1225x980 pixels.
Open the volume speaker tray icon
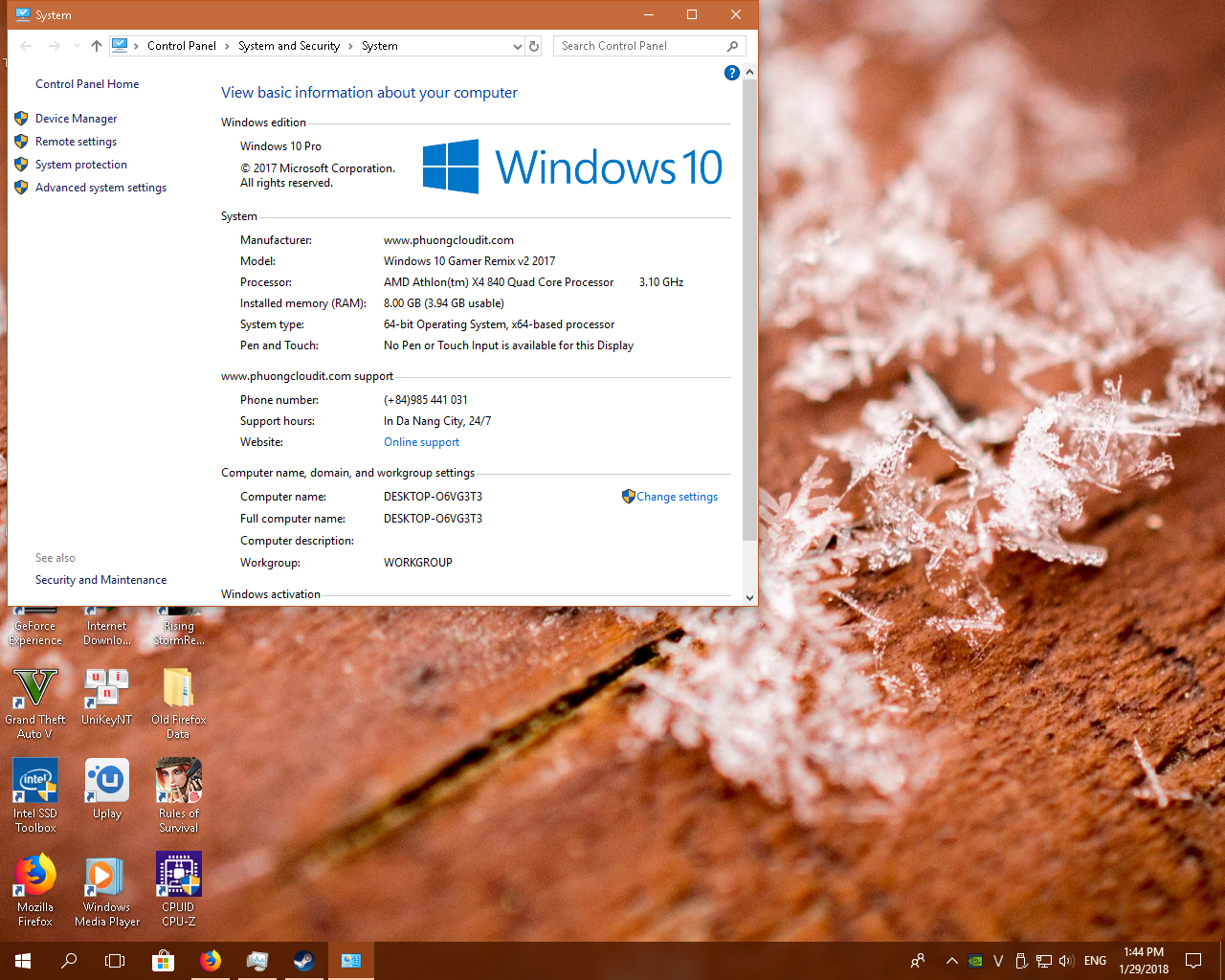coord(1066,961)
